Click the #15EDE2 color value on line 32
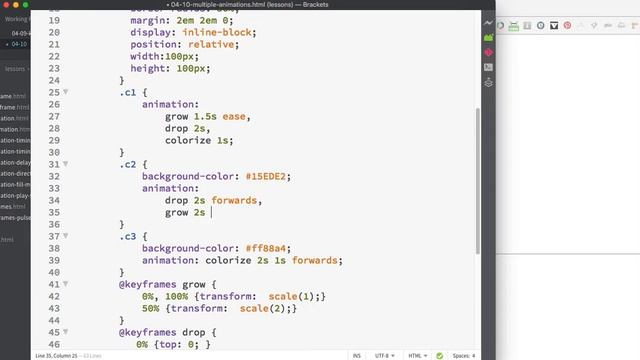 tap(265, 176)
